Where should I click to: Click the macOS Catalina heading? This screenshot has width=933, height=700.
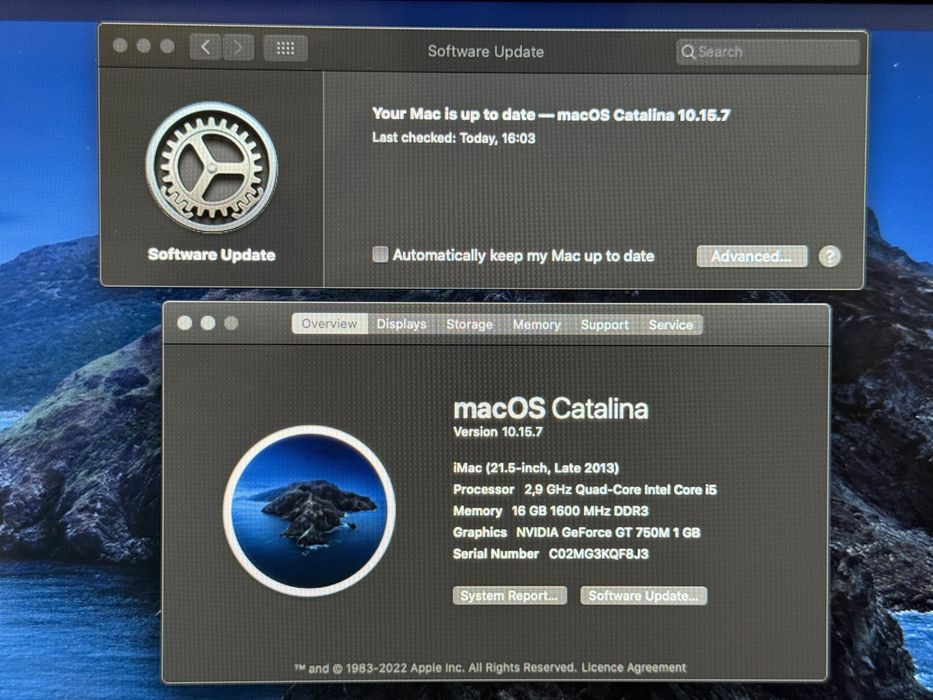click(550, 408)
